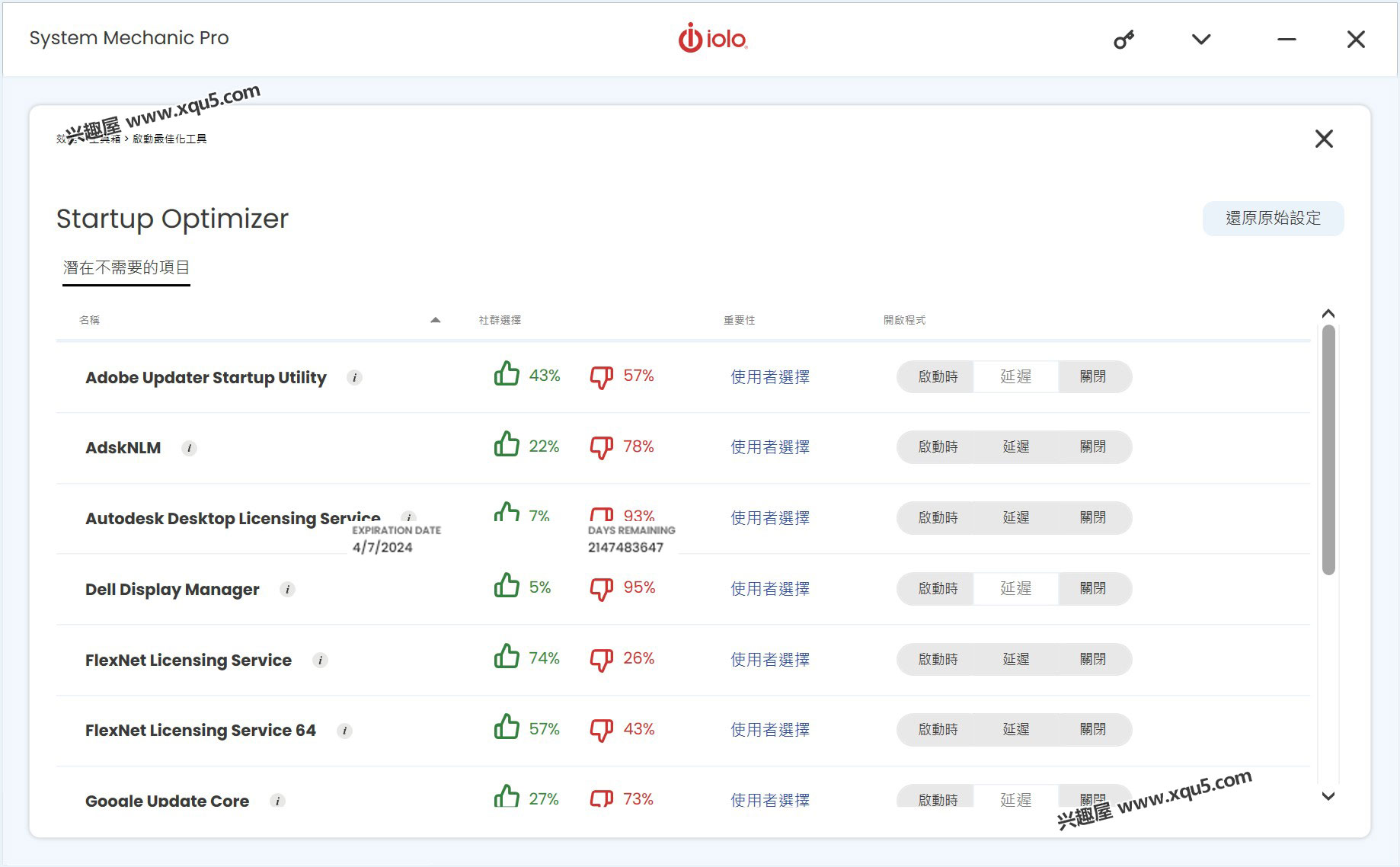Click thumbs-up icon for Dell Display Manager

click(x=507, y=586)
